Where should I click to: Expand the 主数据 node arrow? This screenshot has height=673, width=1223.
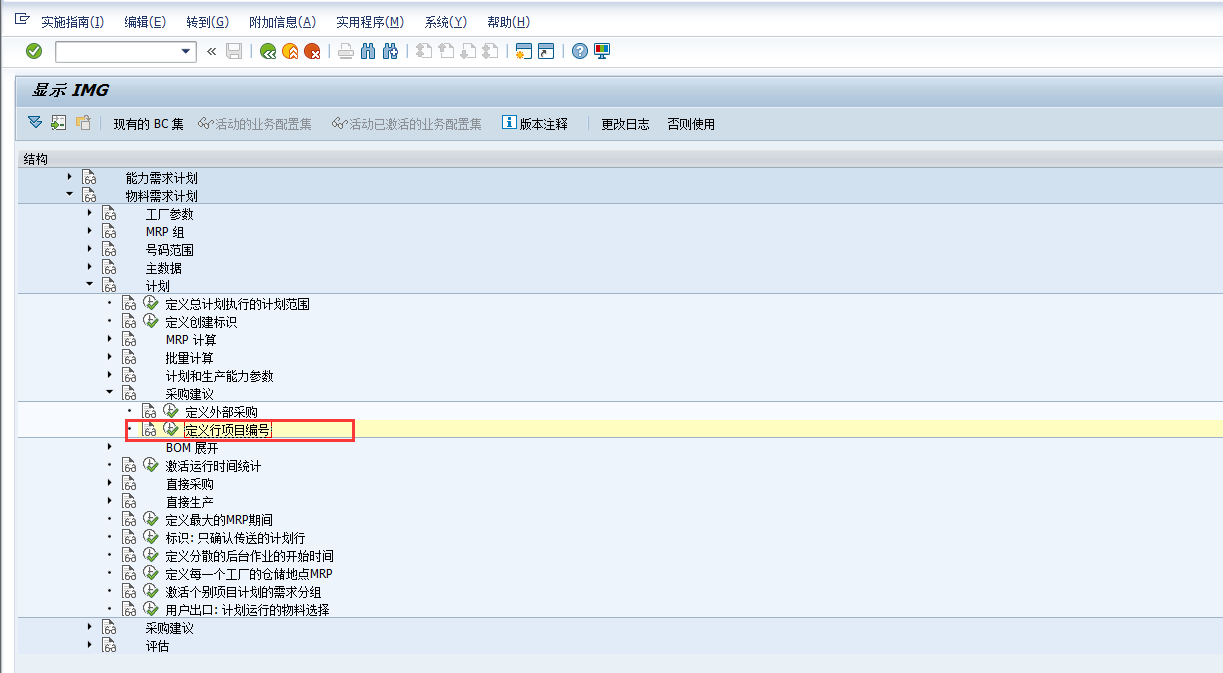pyautogui.click(x=90, y=266)
